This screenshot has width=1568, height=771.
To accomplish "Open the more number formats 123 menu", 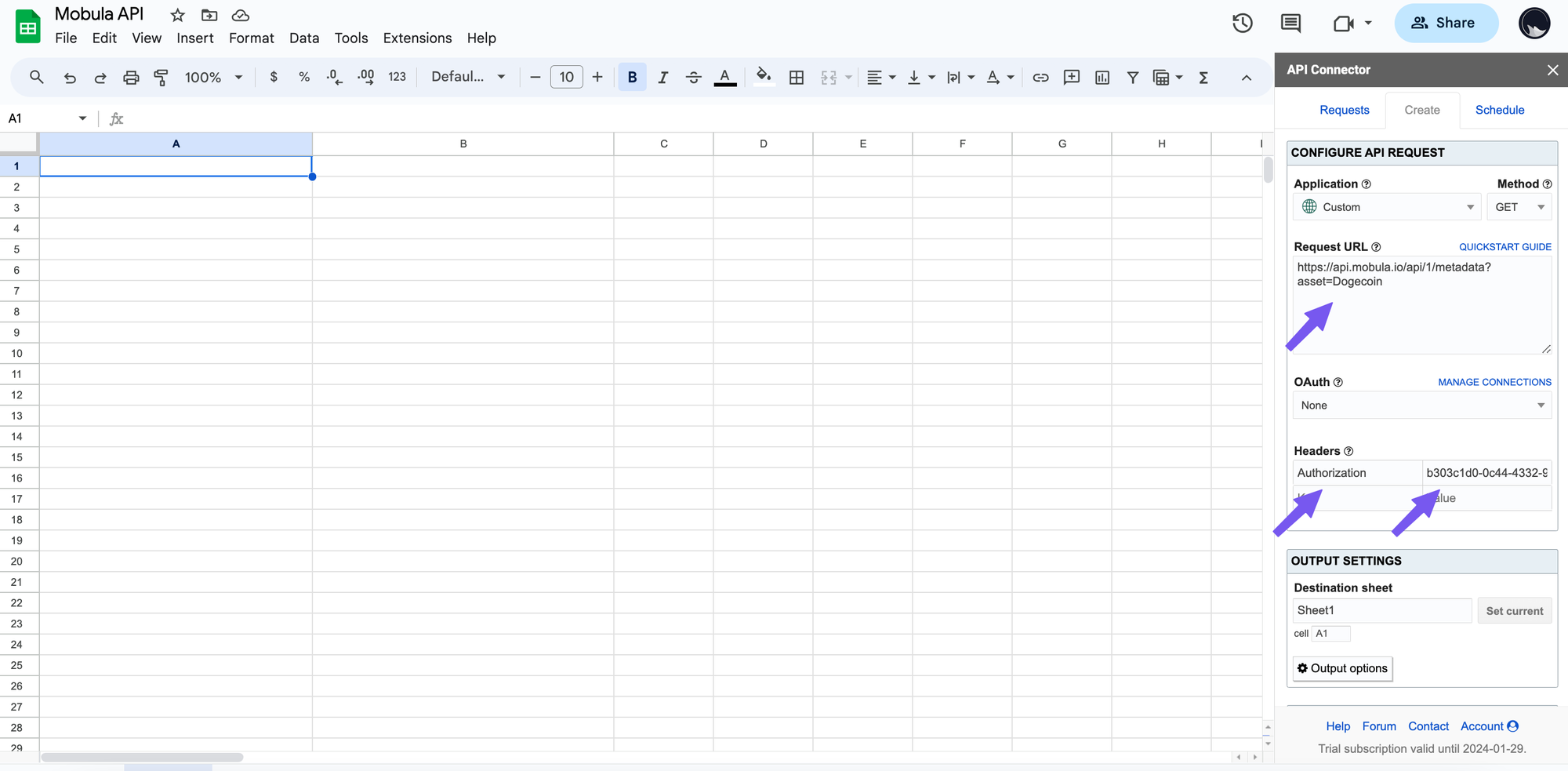I will [x=397, y=77].
